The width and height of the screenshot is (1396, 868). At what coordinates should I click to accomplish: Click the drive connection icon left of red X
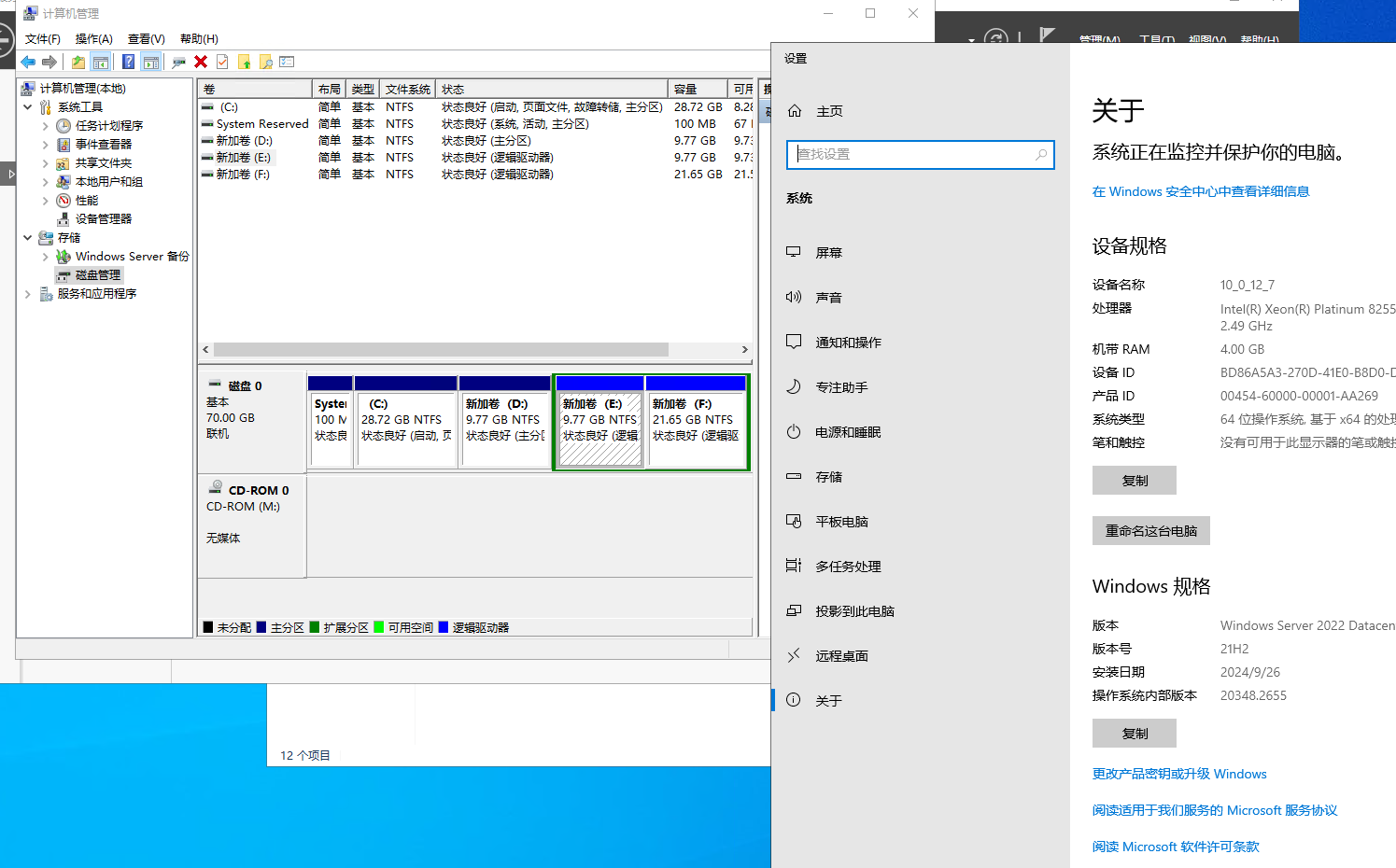click(x=178, y=62)
